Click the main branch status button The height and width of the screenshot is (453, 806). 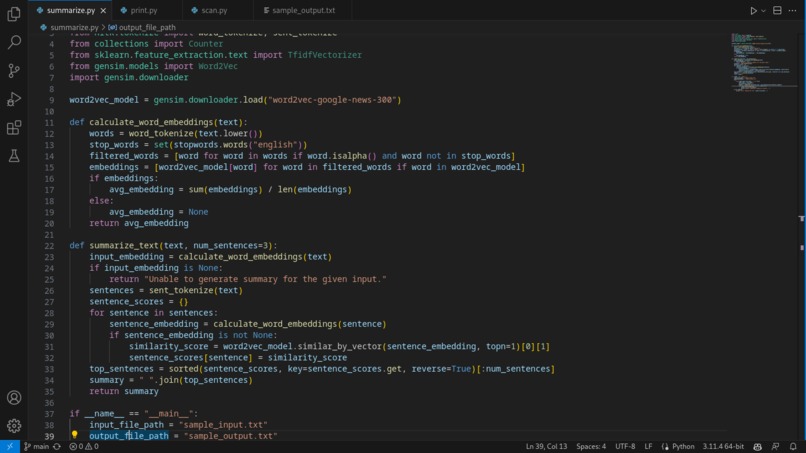coord(36,446)
